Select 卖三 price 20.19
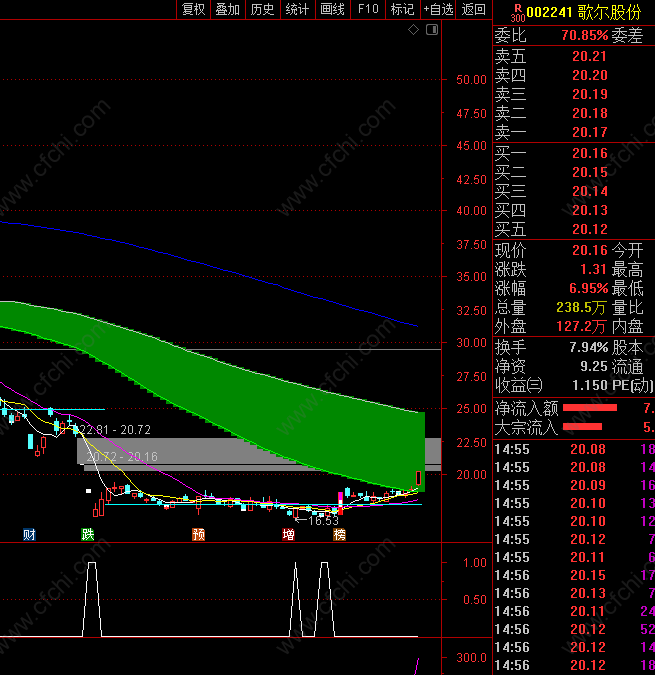The height and width of the screenshot is (675, 655). click(x=589, y=94)
